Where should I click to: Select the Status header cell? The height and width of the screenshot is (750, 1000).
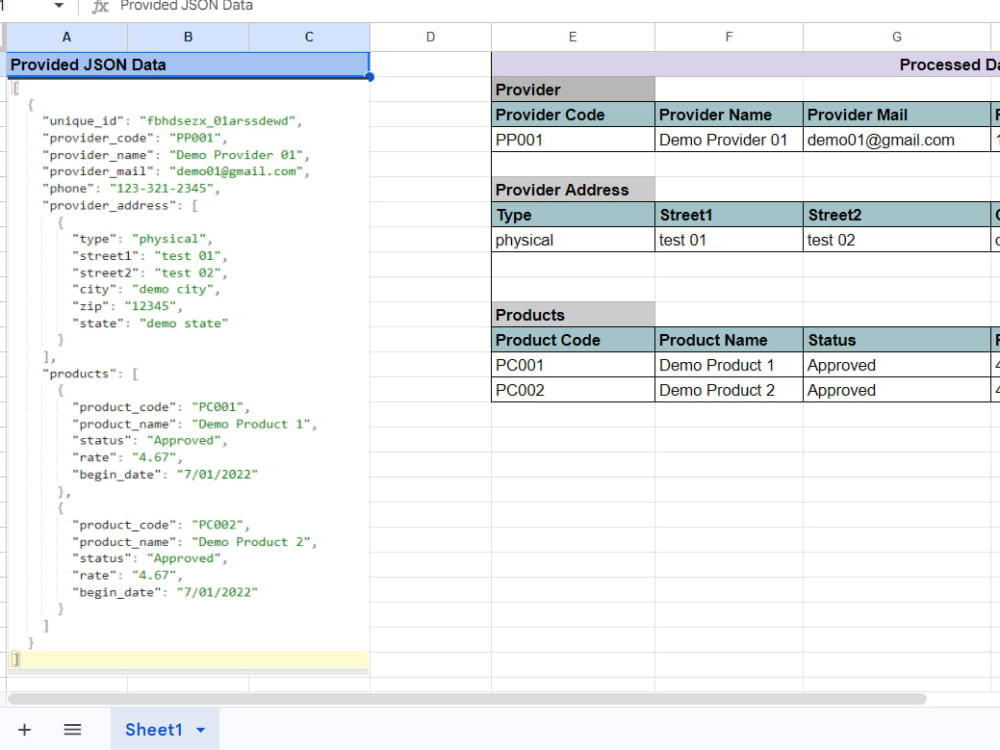[x=897, y=340]
